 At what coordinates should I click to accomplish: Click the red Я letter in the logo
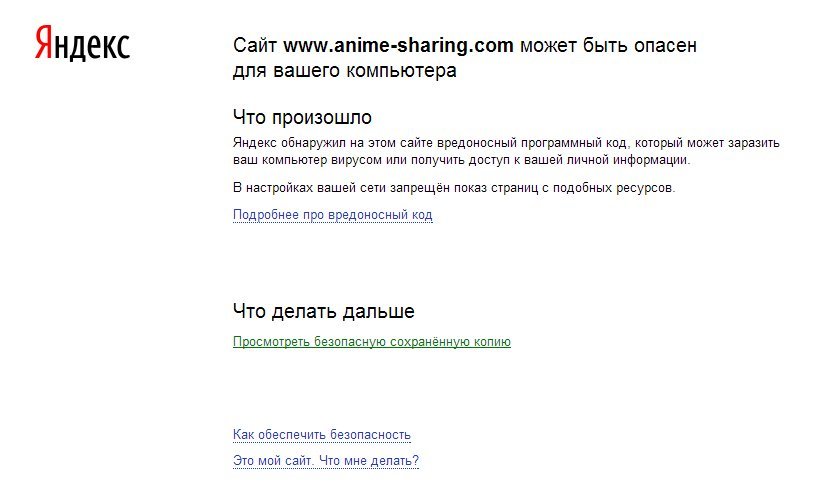point(45,44)
